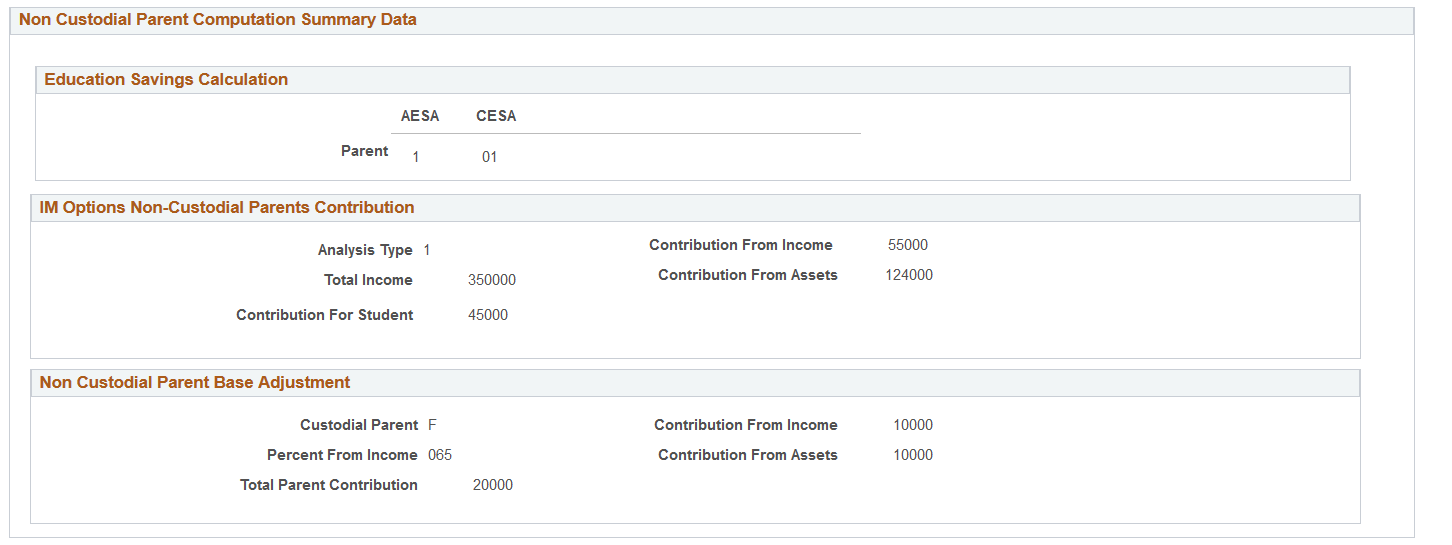Click Non Custodial Parent Base Adjustment header
The height and width of the screenshot is (545, 1452).
pyautogui.click(x=195, y=383)
